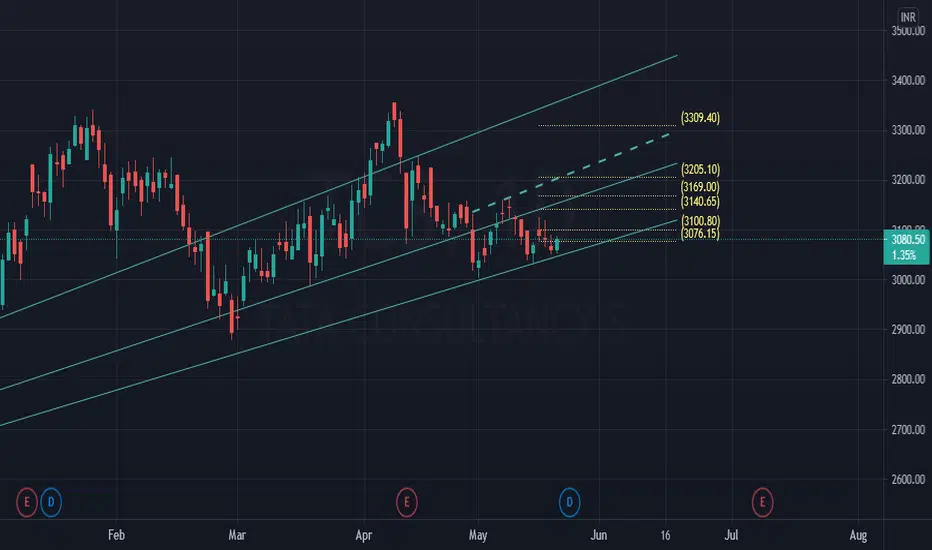Click the earnings E marker in January

coord(26,502)
